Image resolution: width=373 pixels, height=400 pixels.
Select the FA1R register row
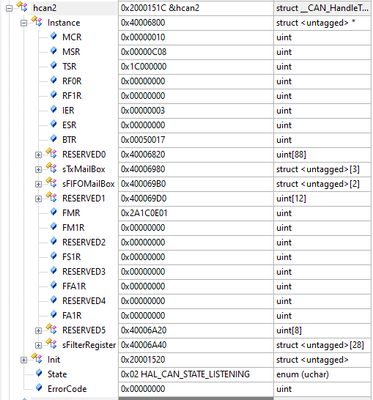pos(186,316)
